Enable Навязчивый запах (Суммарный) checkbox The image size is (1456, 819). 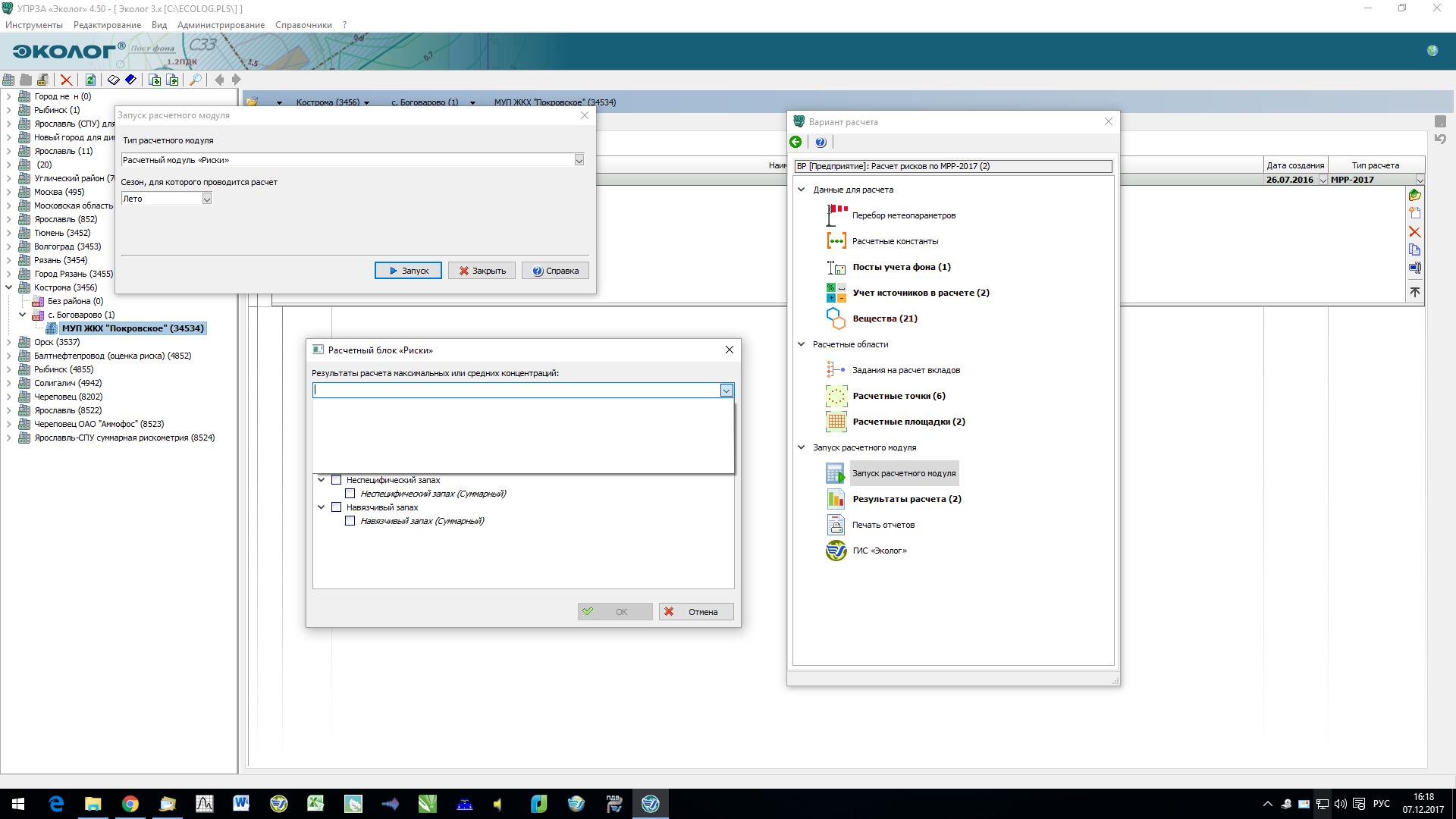coord(350,521)
